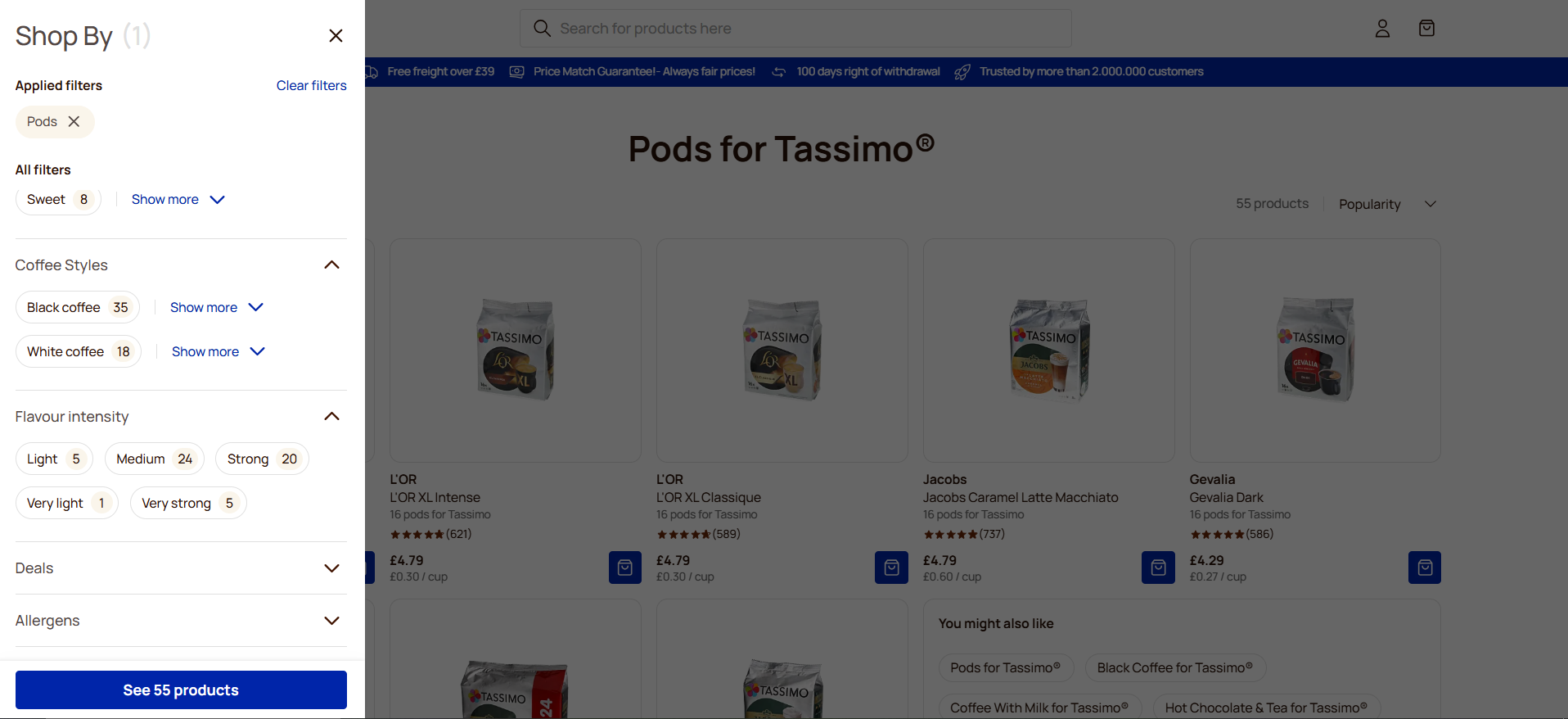Toggle the Black coffee filter
Image resolution: width=1568 pixels, height=719 pixels.
point(78,308)
